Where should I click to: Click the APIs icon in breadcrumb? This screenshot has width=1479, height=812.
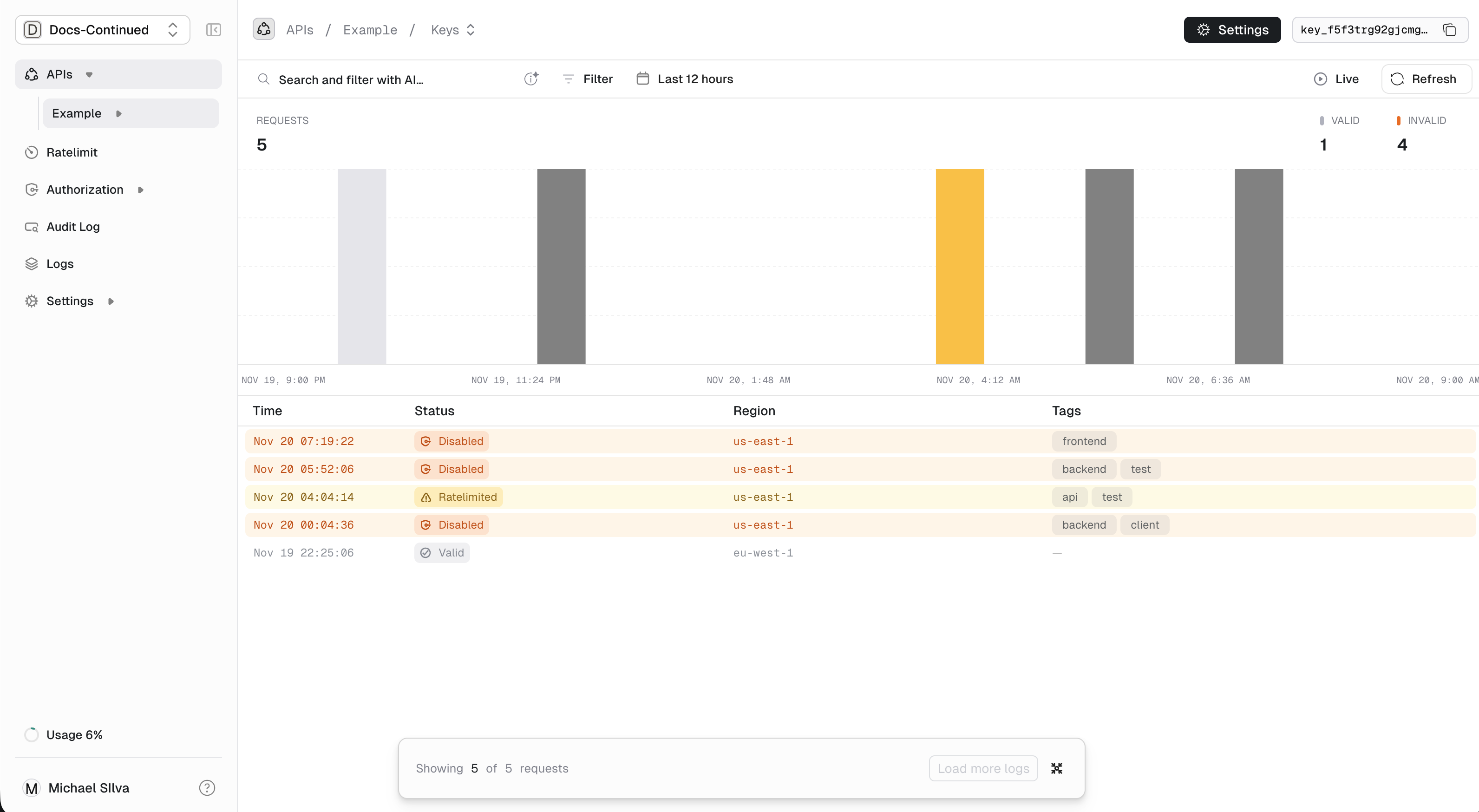coord(263,29)
